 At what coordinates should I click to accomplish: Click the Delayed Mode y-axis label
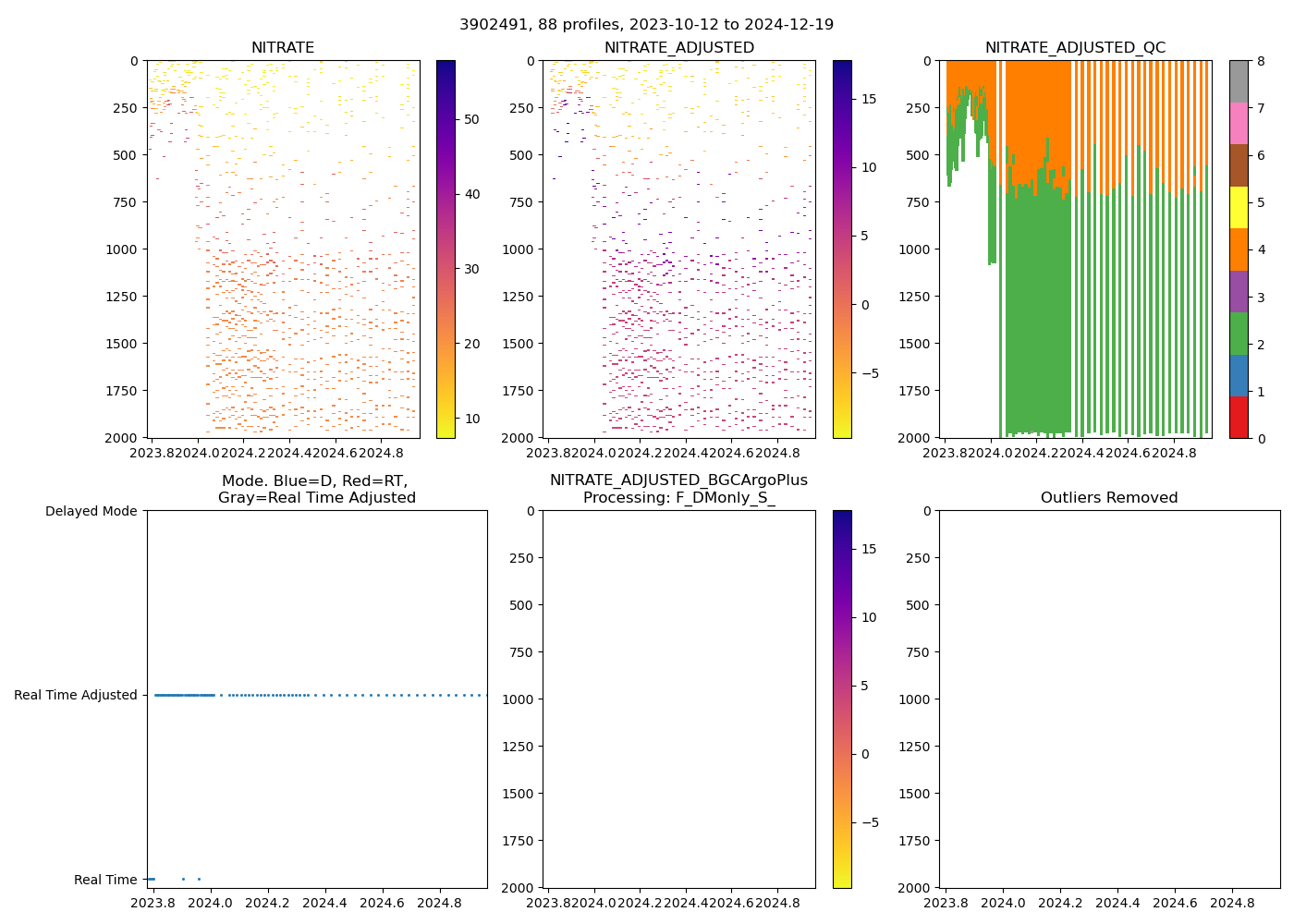pos(91,511)
